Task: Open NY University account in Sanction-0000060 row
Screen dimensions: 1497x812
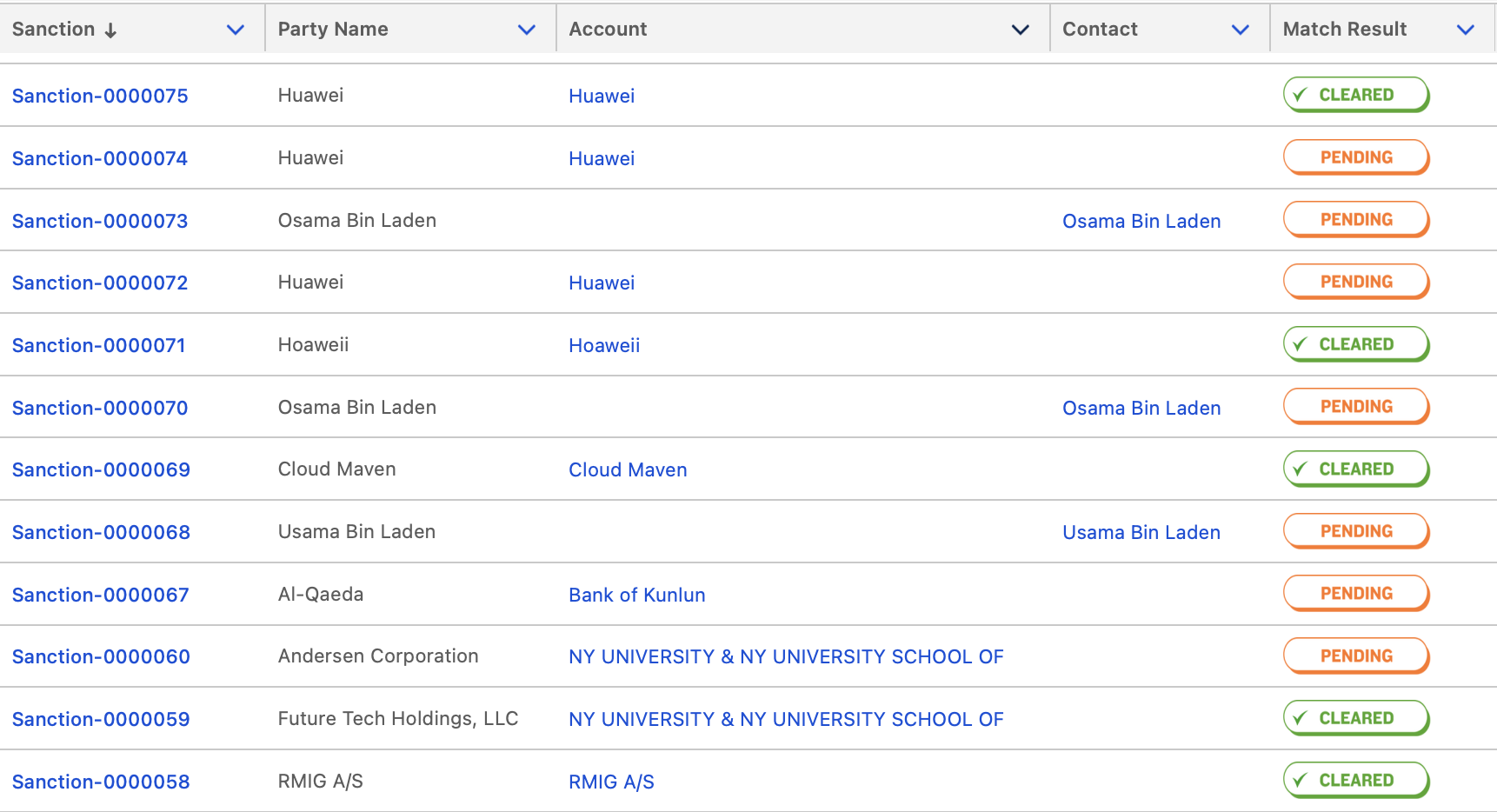Action: (x=786, y=656)
